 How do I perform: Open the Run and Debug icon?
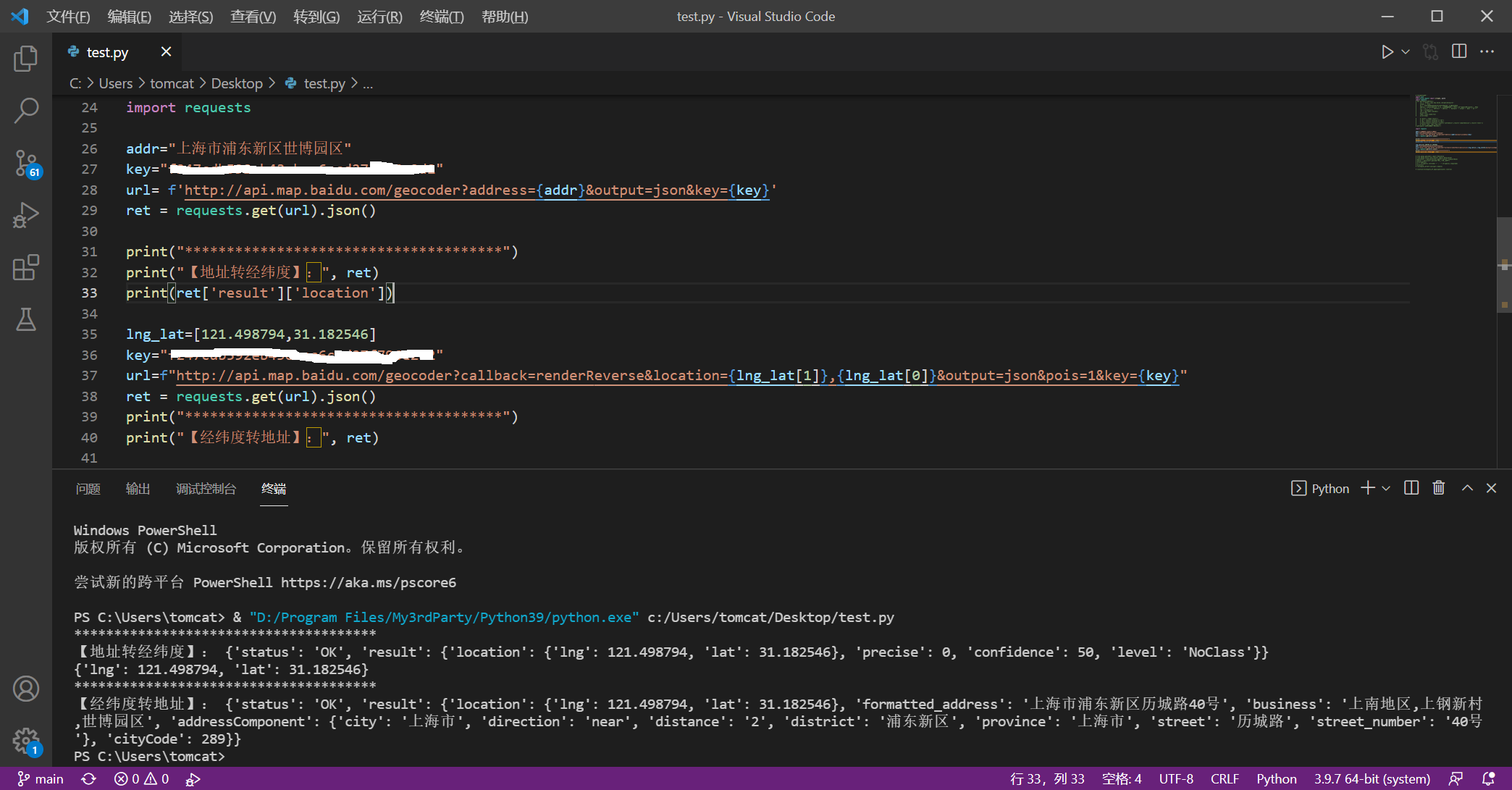26,214
